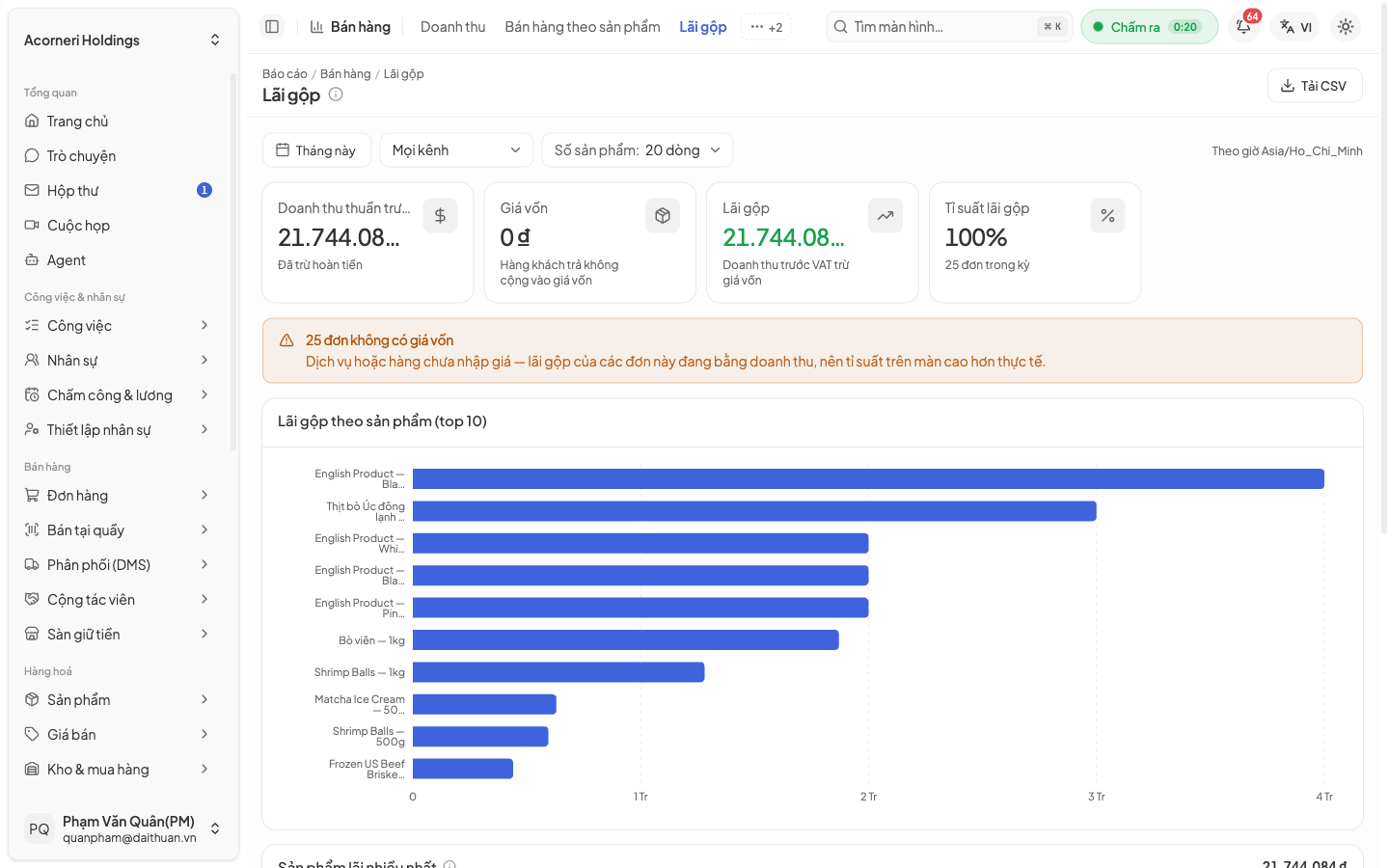Click info icon next to Lãi gộp title

tap(336, 95)
